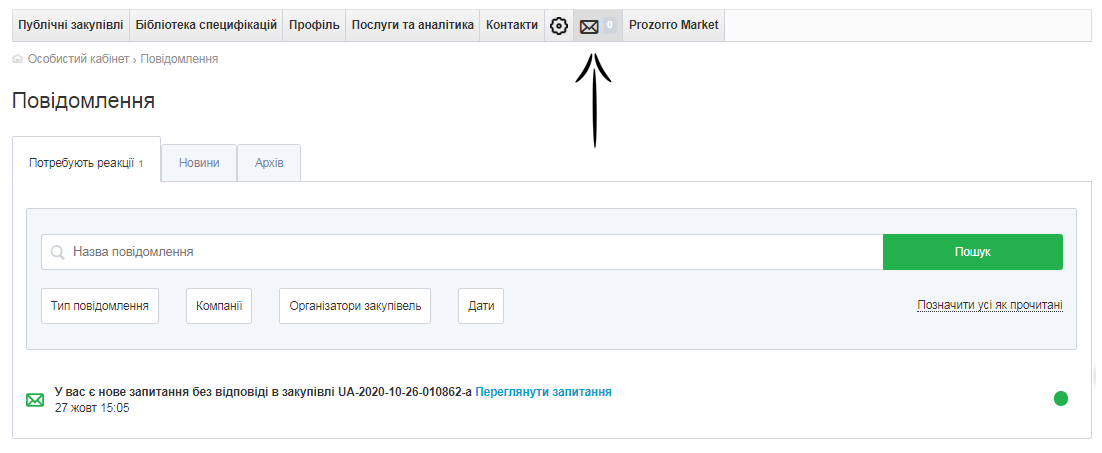Click Позначити усі як прочитані

(989, 305)
